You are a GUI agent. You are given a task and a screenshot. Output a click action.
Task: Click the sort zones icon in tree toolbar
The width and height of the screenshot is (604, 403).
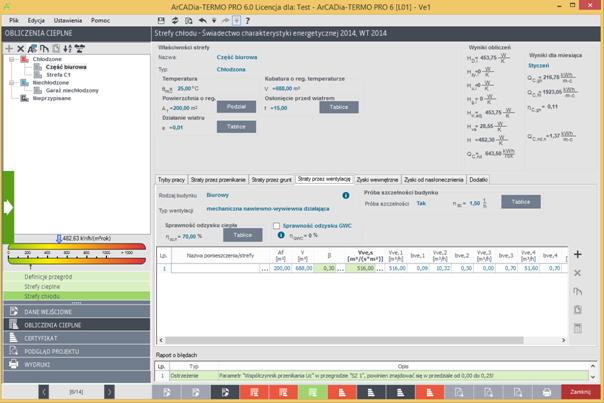(x=68, y=49)
